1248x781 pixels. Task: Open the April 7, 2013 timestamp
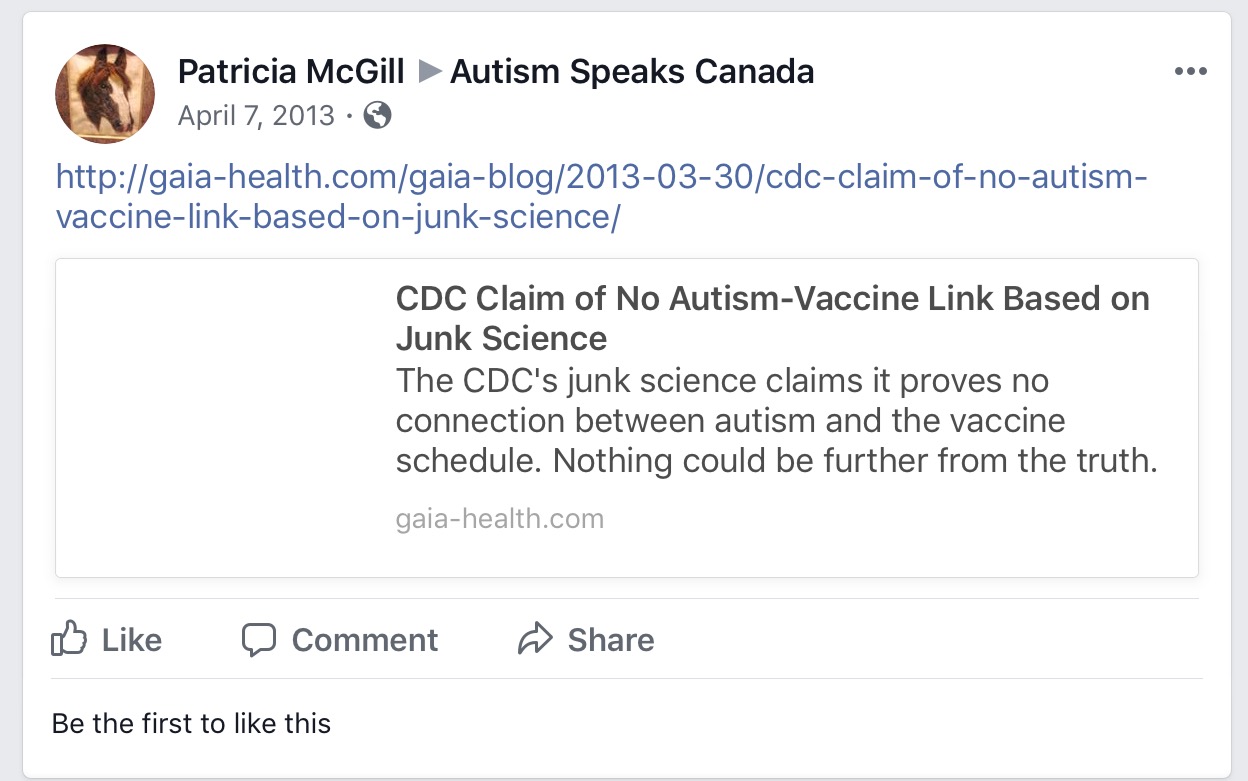(x=256, y=116)
